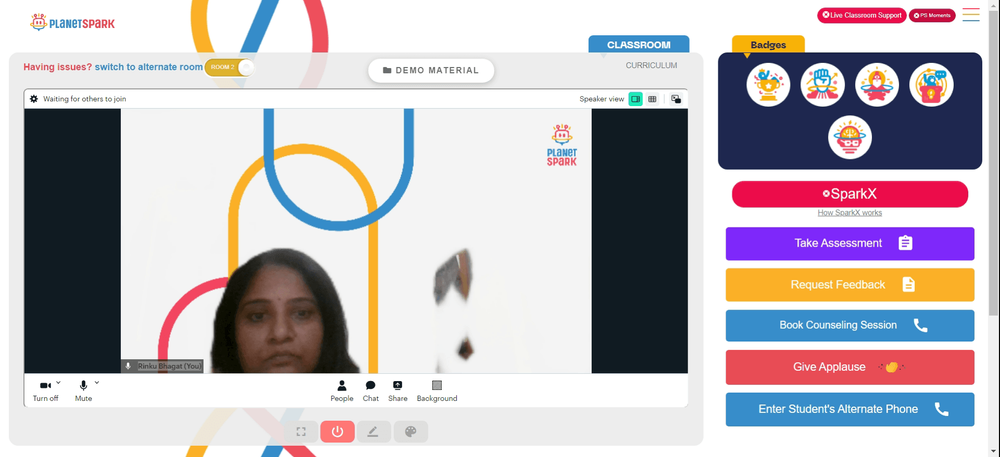Screen dimensions: 1000x457
Task: Click the Rinku Bhagat (You) name label
Action: (x=169, y=366)
